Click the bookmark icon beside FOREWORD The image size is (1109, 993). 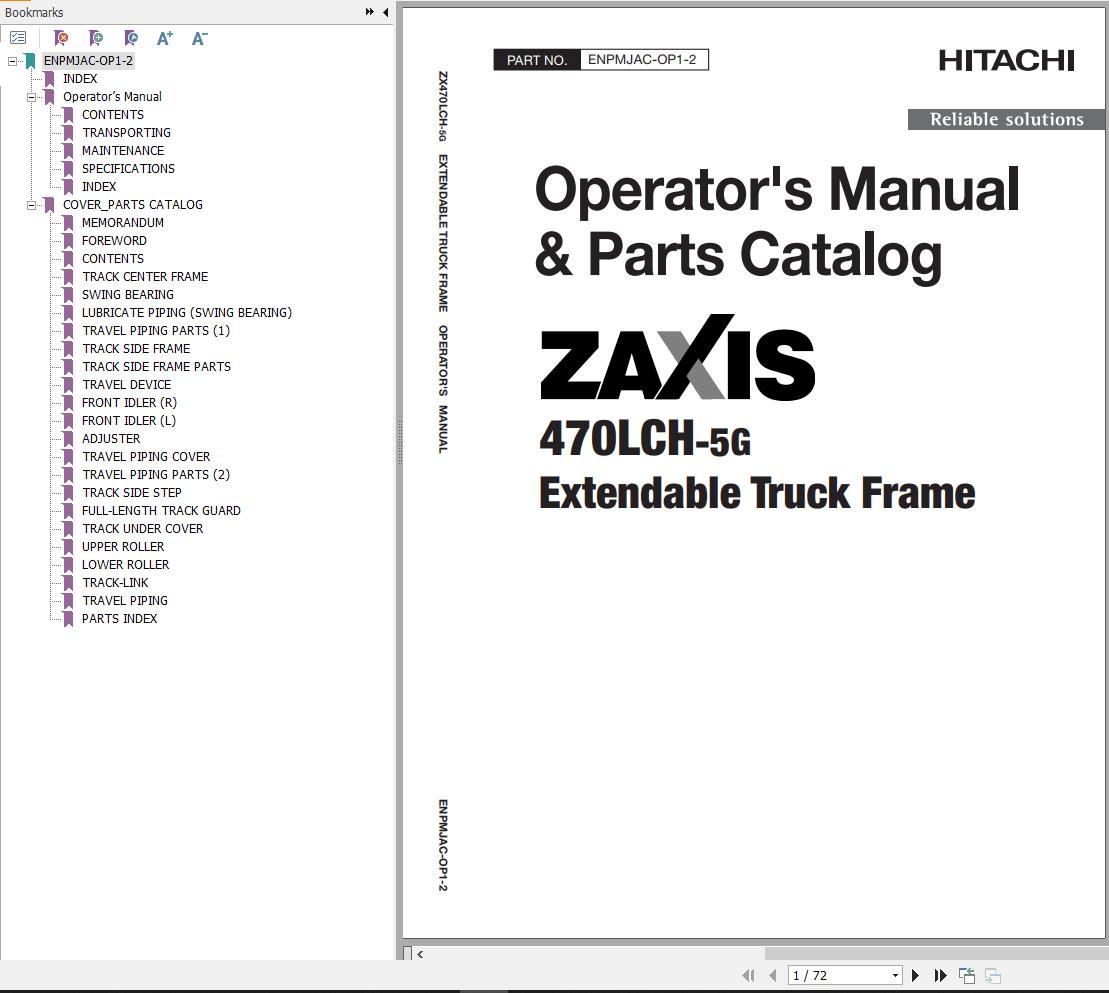click(x=69, y=240)
